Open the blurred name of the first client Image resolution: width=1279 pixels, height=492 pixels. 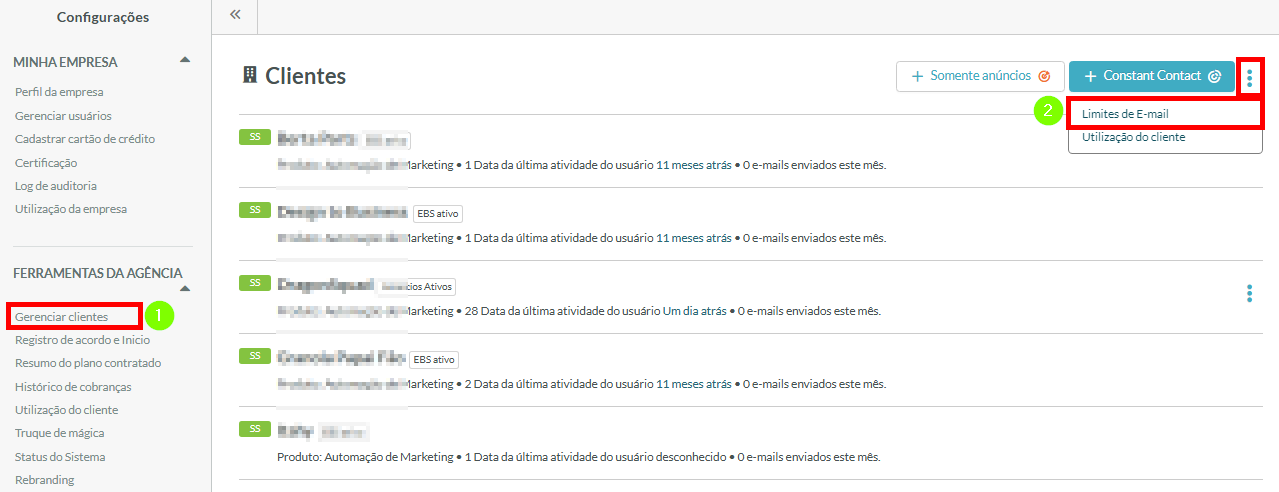[x=315, y=139]
